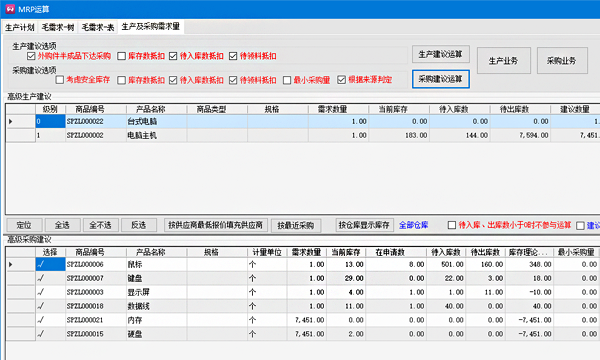Viewport: 600px width, 360px height.
Task: Click the 选择 column header
Action: pyautogui.click(x=50, y=252)
